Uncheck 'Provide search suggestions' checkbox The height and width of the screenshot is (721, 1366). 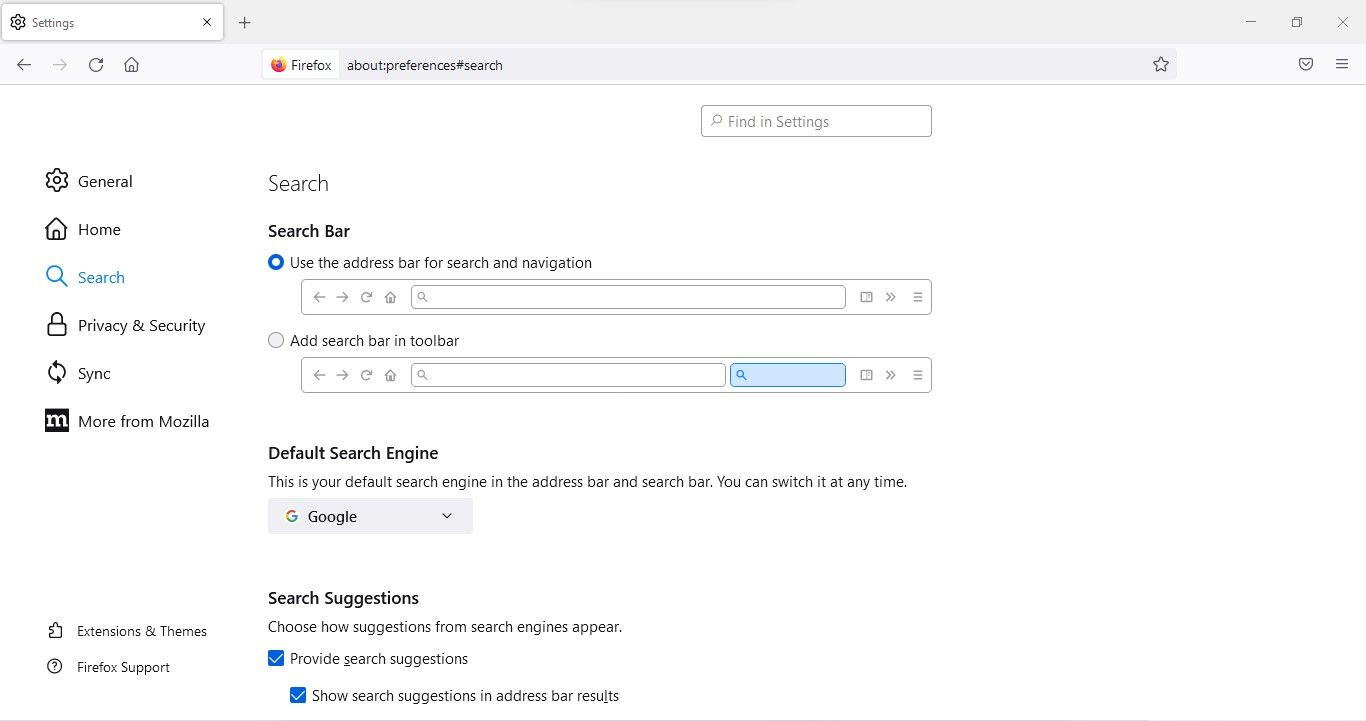click(x=276, y=659)
